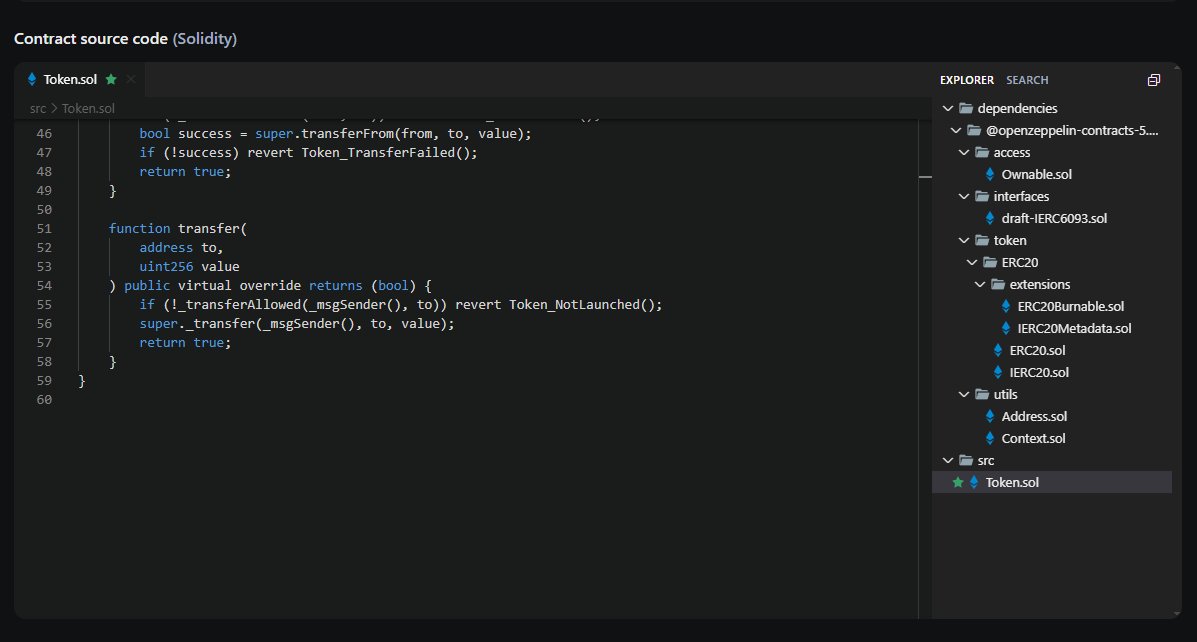The image size is (1197, 642).
Task: Select Token.sol in the src folder
Action: [x=1052, y=482]
